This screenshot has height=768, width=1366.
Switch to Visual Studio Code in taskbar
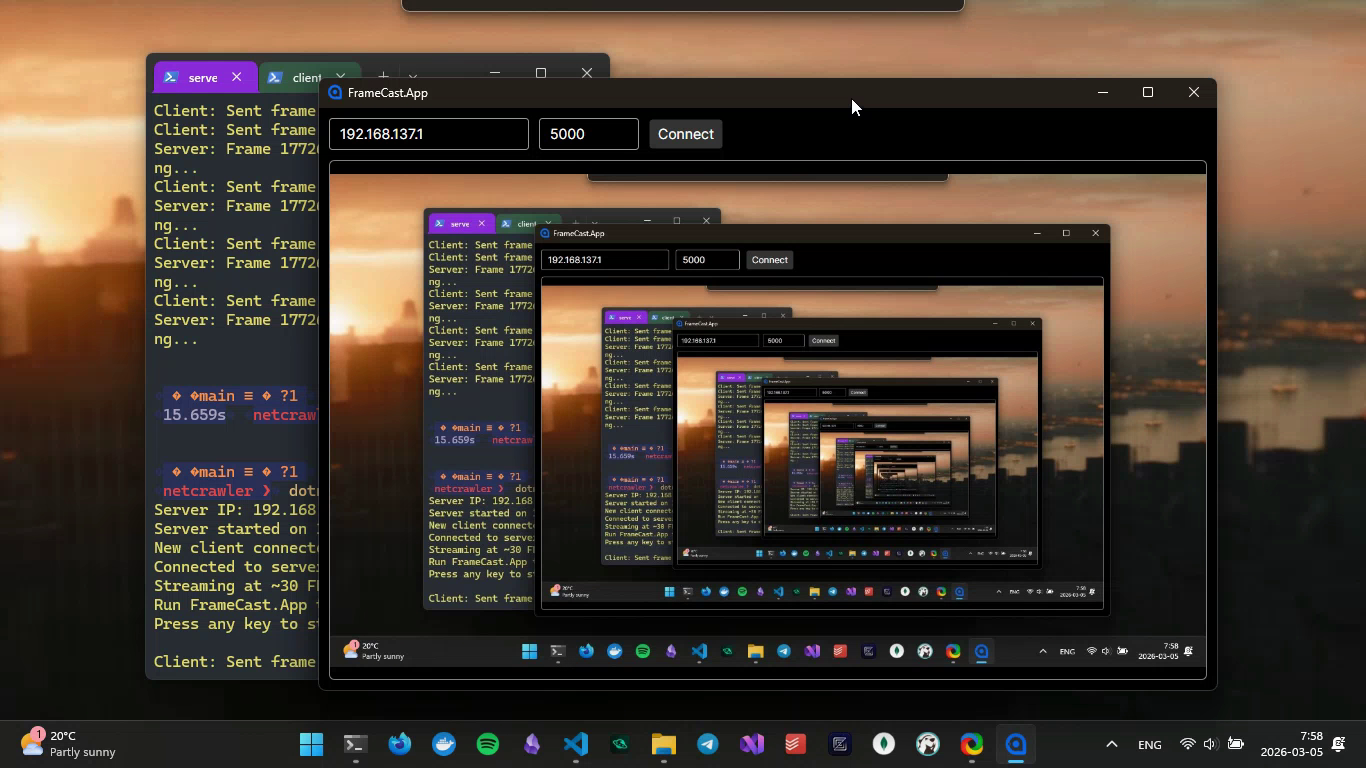tap(575, 744)
